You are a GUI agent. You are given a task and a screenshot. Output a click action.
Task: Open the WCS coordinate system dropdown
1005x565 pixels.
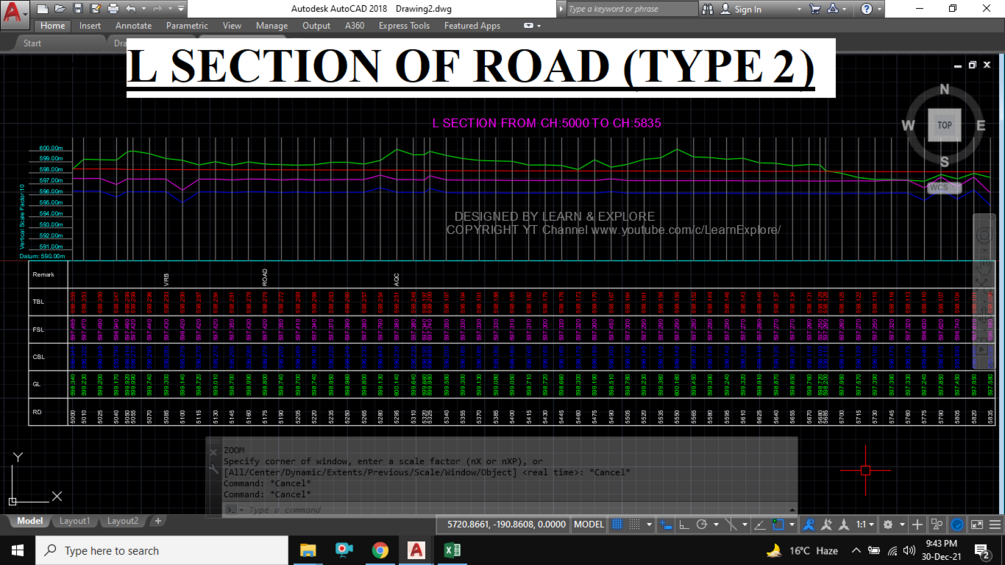[x=944, y=188]
